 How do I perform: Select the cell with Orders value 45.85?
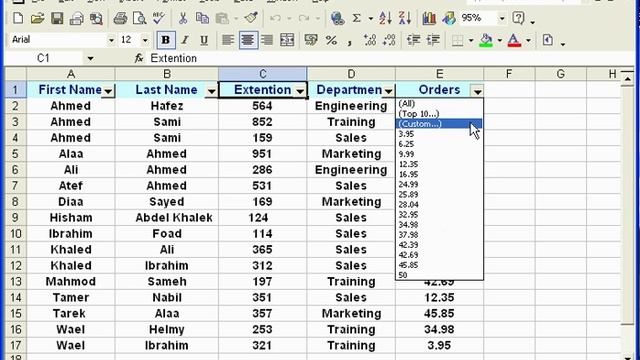point(439,313)
